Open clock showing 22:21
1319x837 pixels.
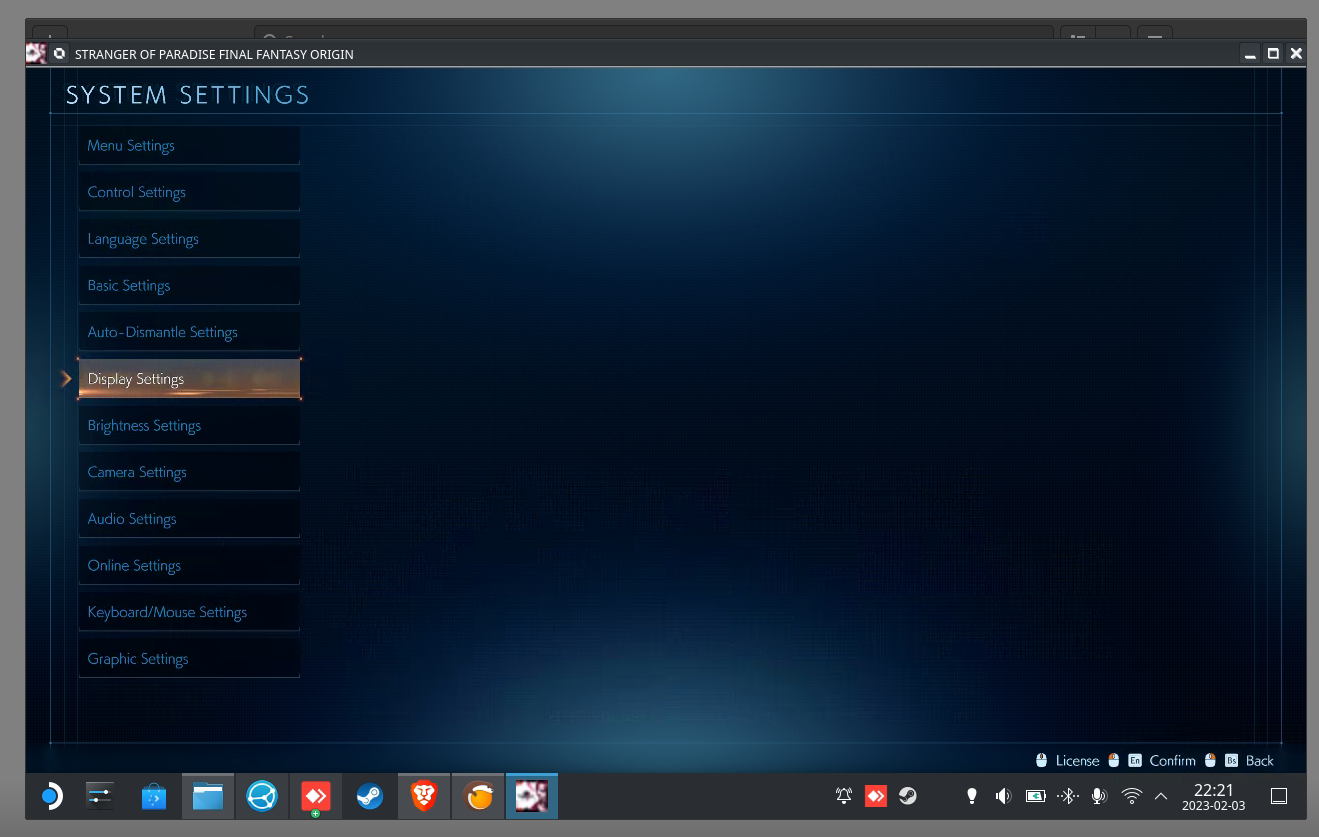tap(1213, 796)
